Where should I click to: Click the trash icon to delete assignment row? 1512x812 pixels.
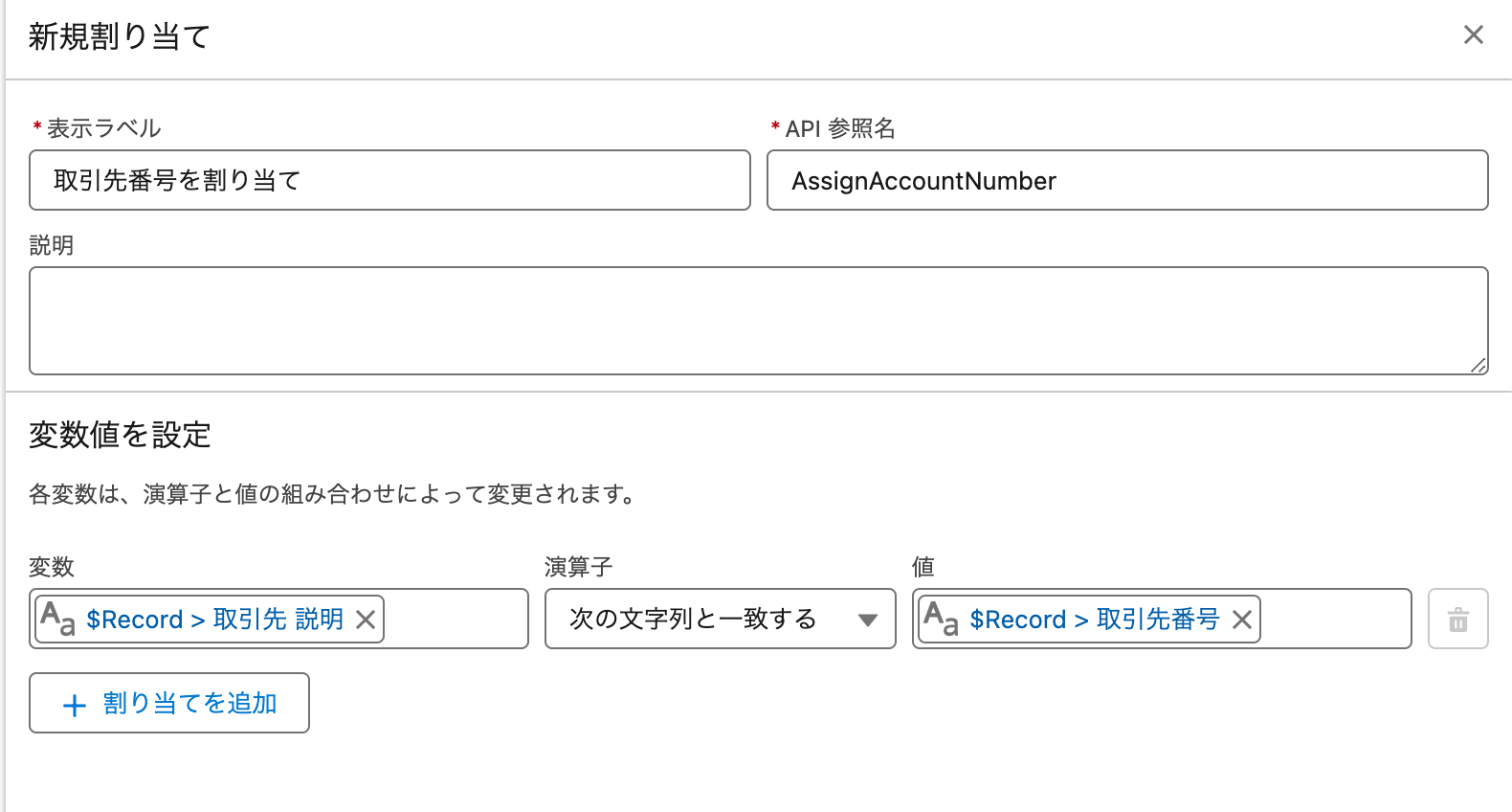pyautogui.click(x=1458, y=619)
